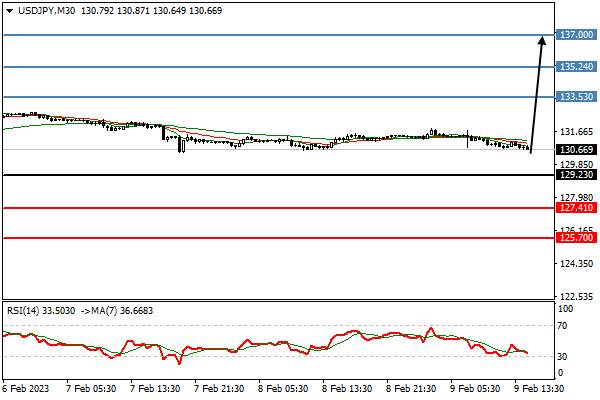
Task: Select the 133.530 price level label
Action: 576,96
